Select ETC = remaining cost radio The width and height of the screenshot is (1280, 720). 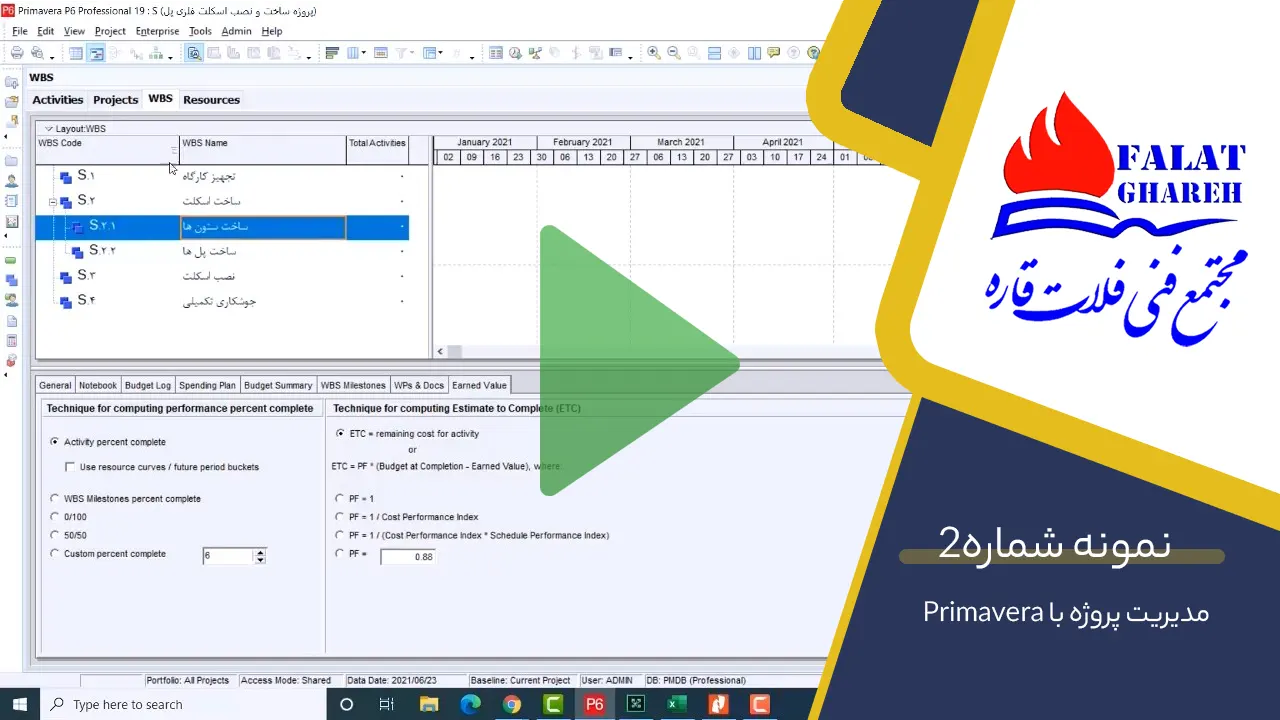[x=340, y=434]
